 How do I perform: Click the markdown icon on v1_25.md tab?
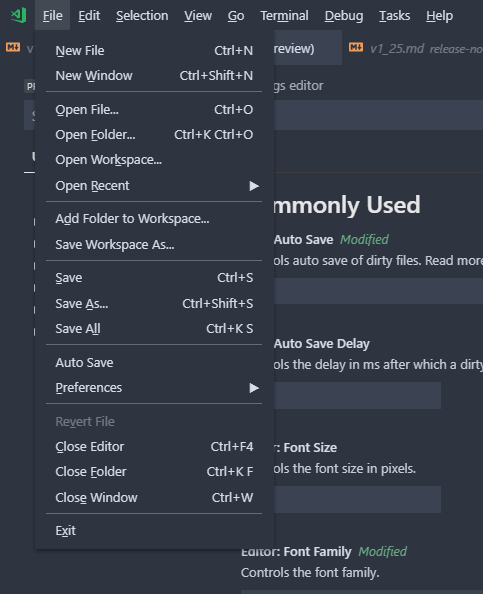click(x=356, y=47)
